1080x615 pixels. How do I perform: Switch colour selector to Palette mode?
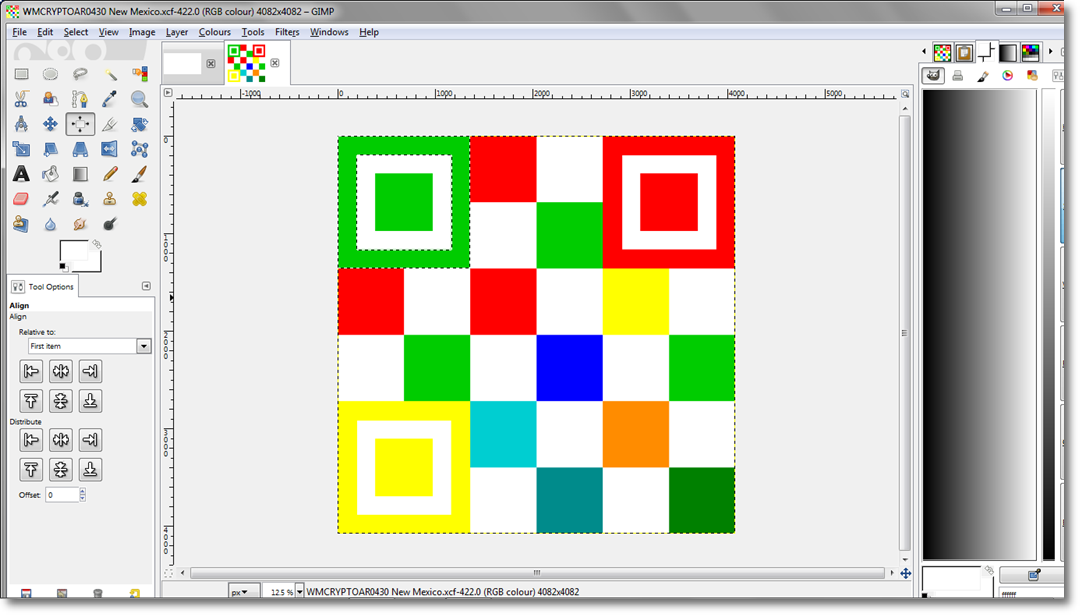pyautogui.click(x=1032, y=76)
